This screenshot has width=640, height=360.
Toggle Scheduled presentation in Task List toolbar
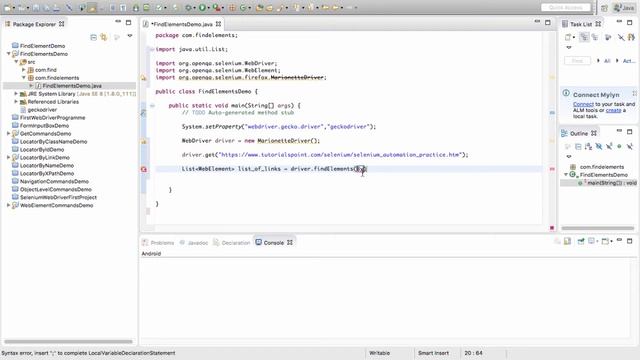[x=595, y=37]
